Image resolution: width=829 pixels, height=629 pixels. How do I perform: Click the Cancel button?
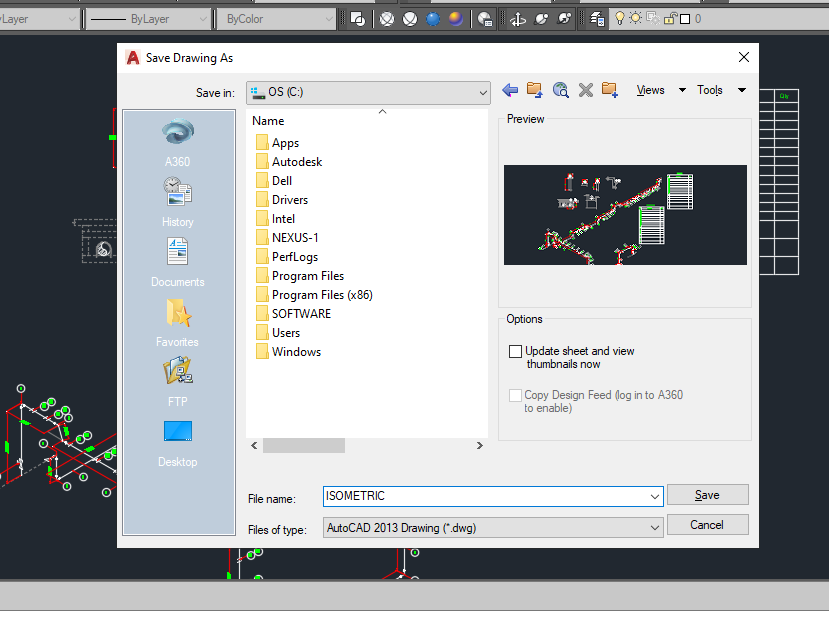click(707, 524)
